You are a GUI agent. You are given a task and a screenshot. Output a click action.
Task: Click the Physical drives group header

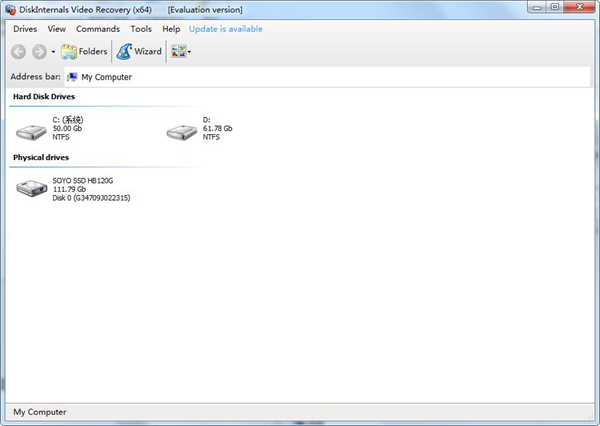point(41,157)
